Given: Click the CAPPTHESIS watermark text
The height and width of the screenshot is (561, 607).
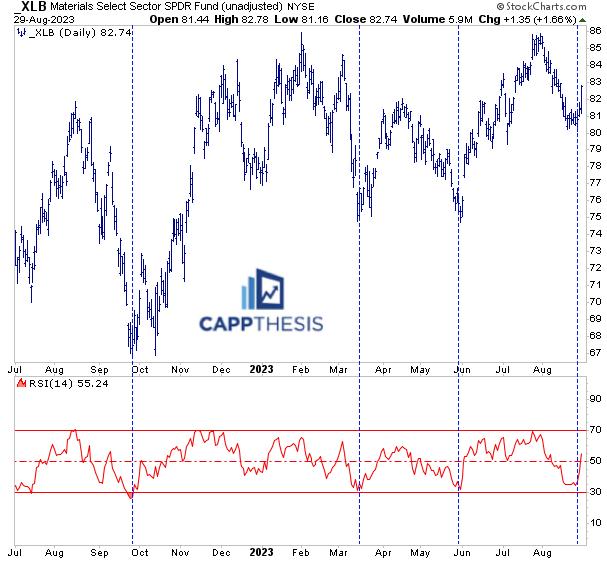Looking at the screenshot, I should click(x=261, y=323).
